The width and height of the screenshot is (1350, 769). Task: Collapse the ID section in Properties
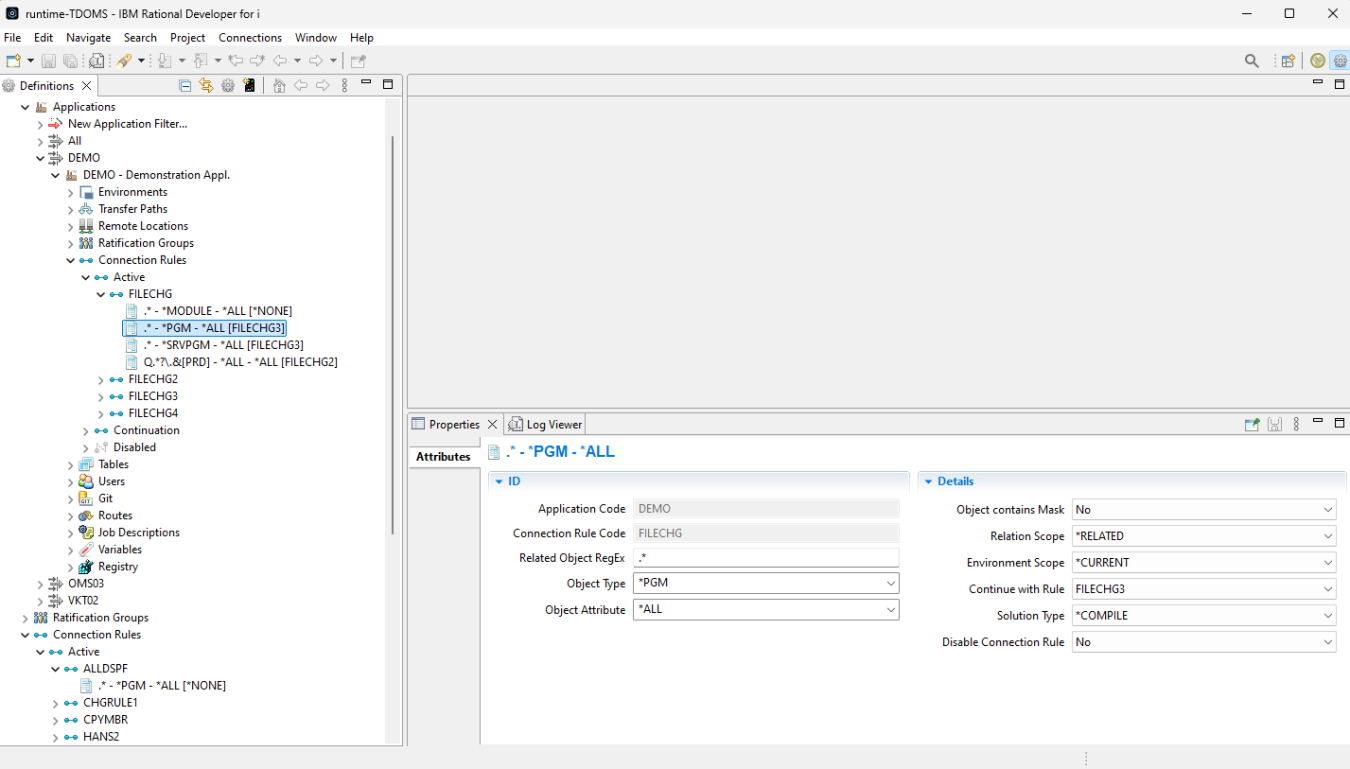[499, 480]
